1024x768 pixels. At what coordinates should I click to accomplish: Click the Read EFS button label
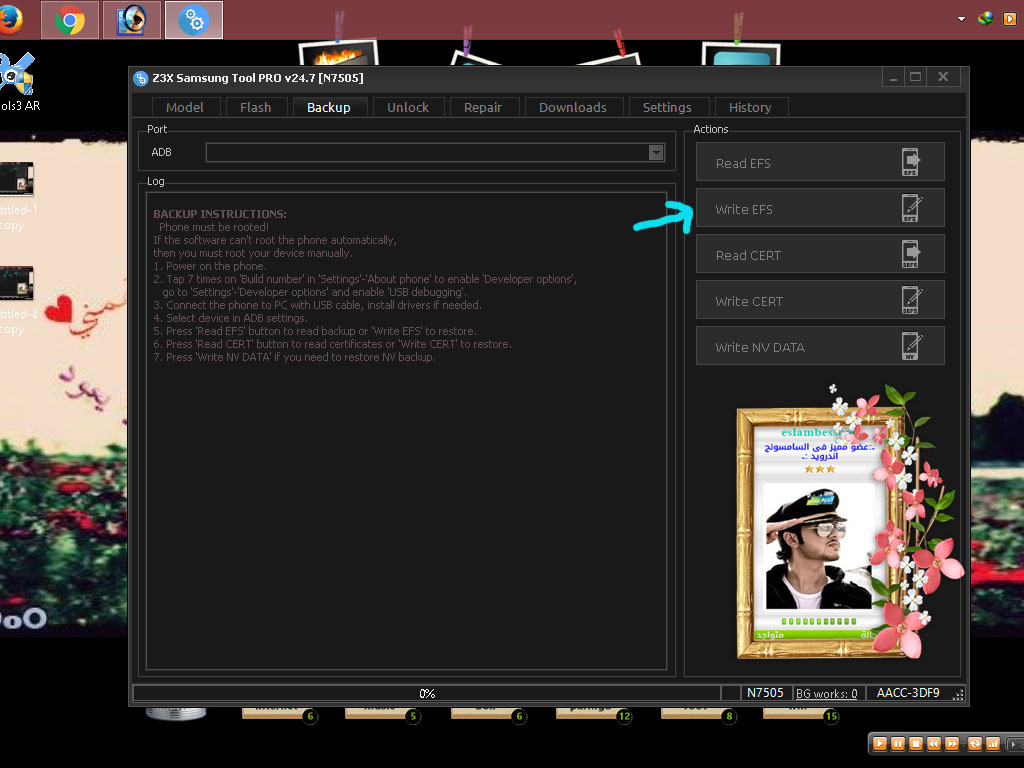pos(743,163)
